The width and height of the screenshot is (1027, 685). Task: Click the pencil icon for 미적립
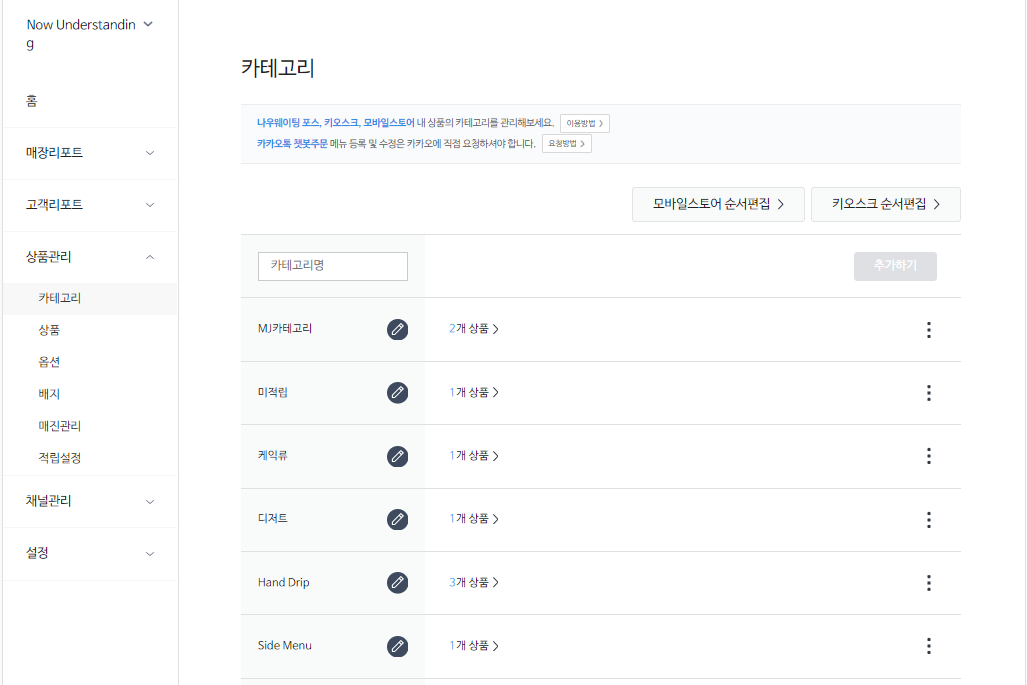point(397,392)
